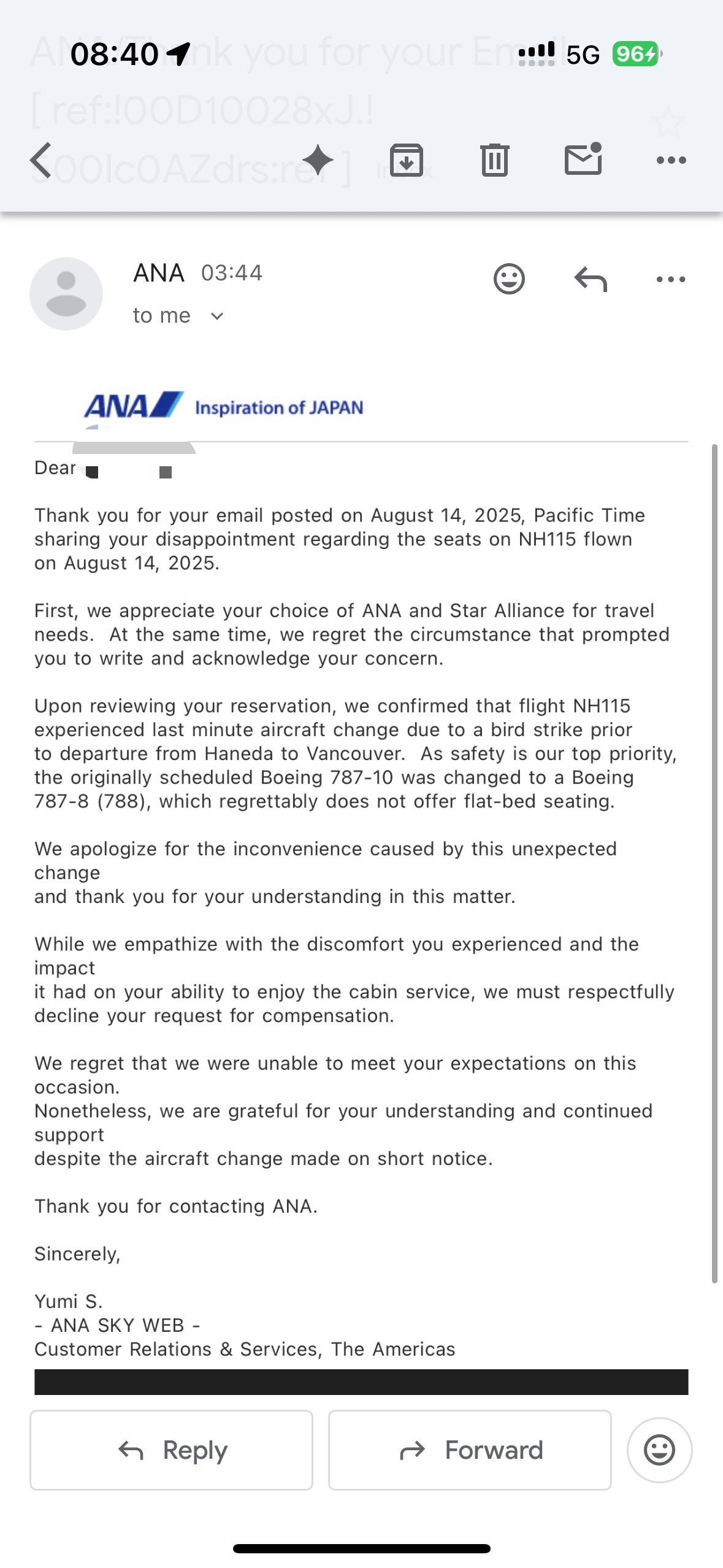This screenshot has height=1568, width=723.
Task: Tap the sender name ANA
Action: [x=159, y=273]
